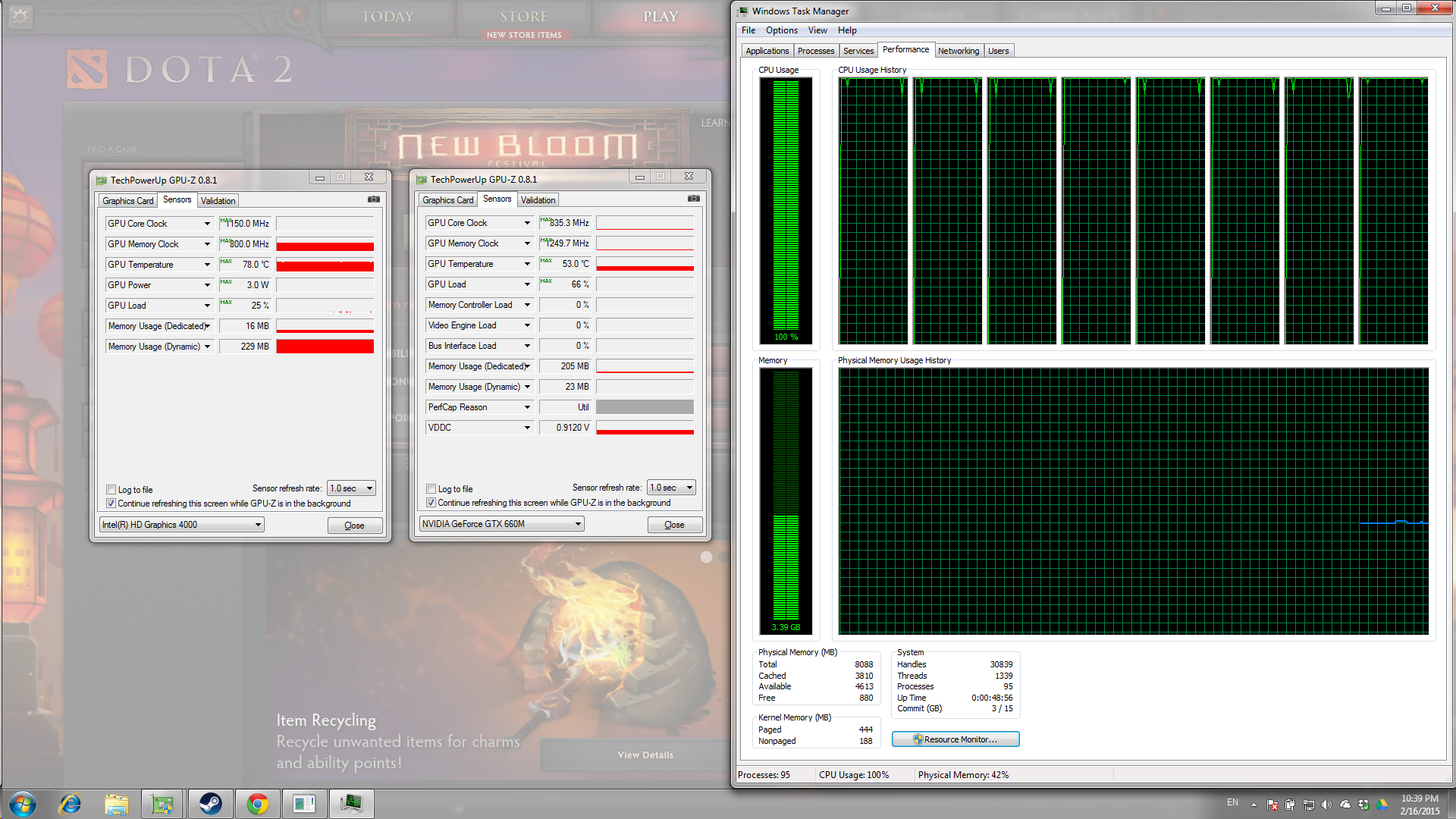
Task: Click EN language indicator on taskbar
Action: coord(1232,802)
